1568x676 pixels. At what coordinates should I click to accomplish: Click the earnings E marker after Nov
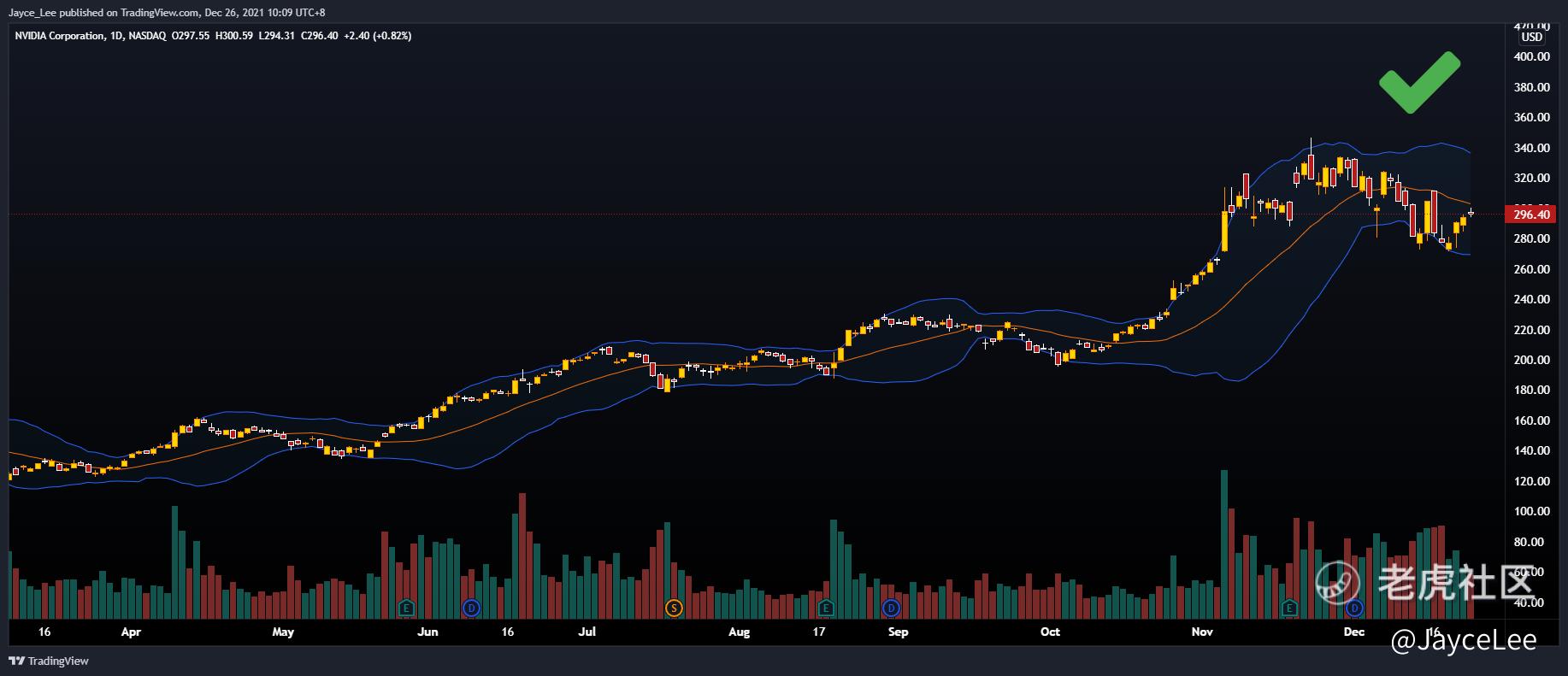click(x=1290, y=608)
